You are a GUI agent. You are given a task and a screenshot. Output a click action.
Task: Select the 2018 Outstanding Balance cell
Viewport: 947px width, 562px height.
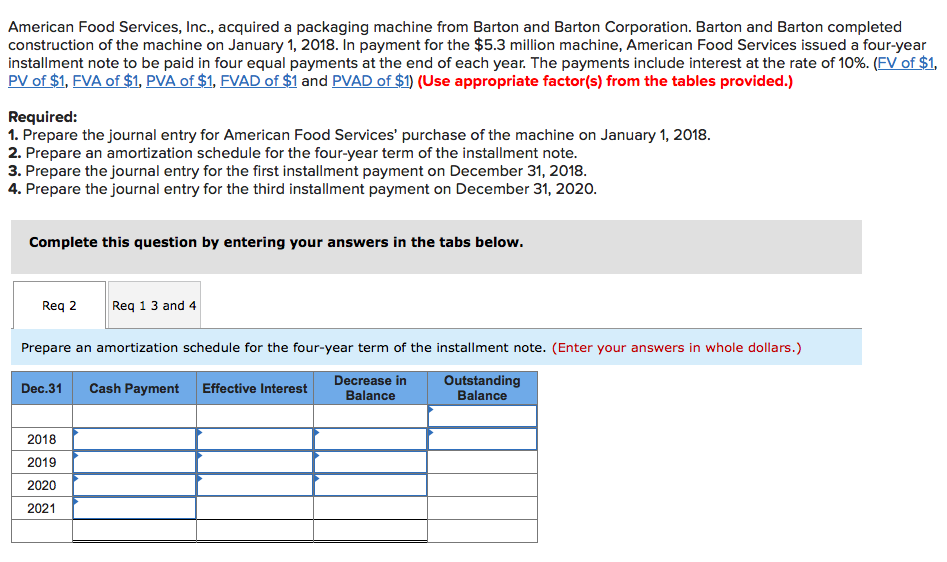pos(483,439)
